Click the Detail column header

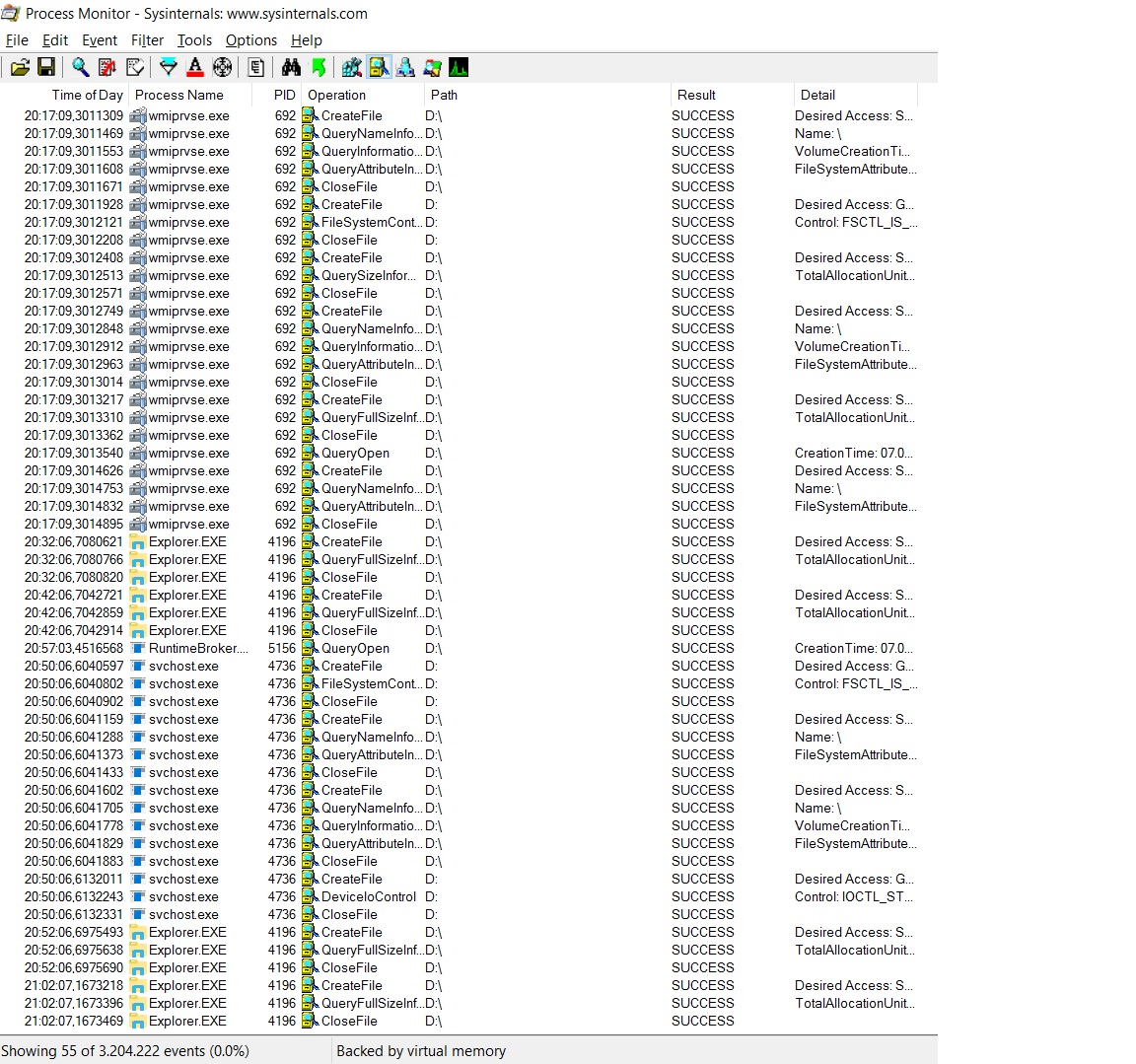[817, 95]
